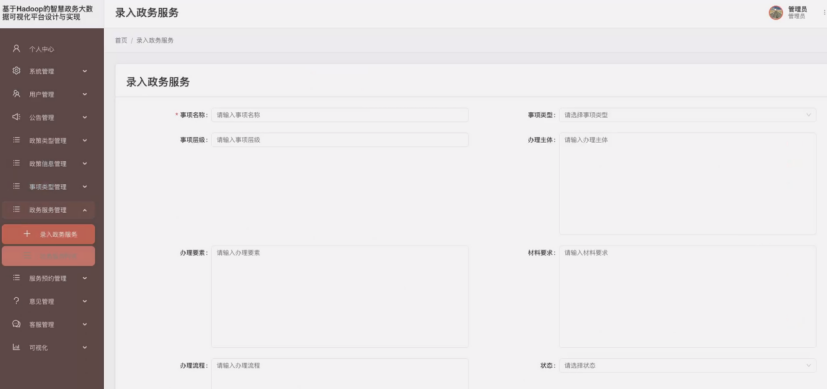Expand the 公告管理 menu chevron

coord(85,118)
